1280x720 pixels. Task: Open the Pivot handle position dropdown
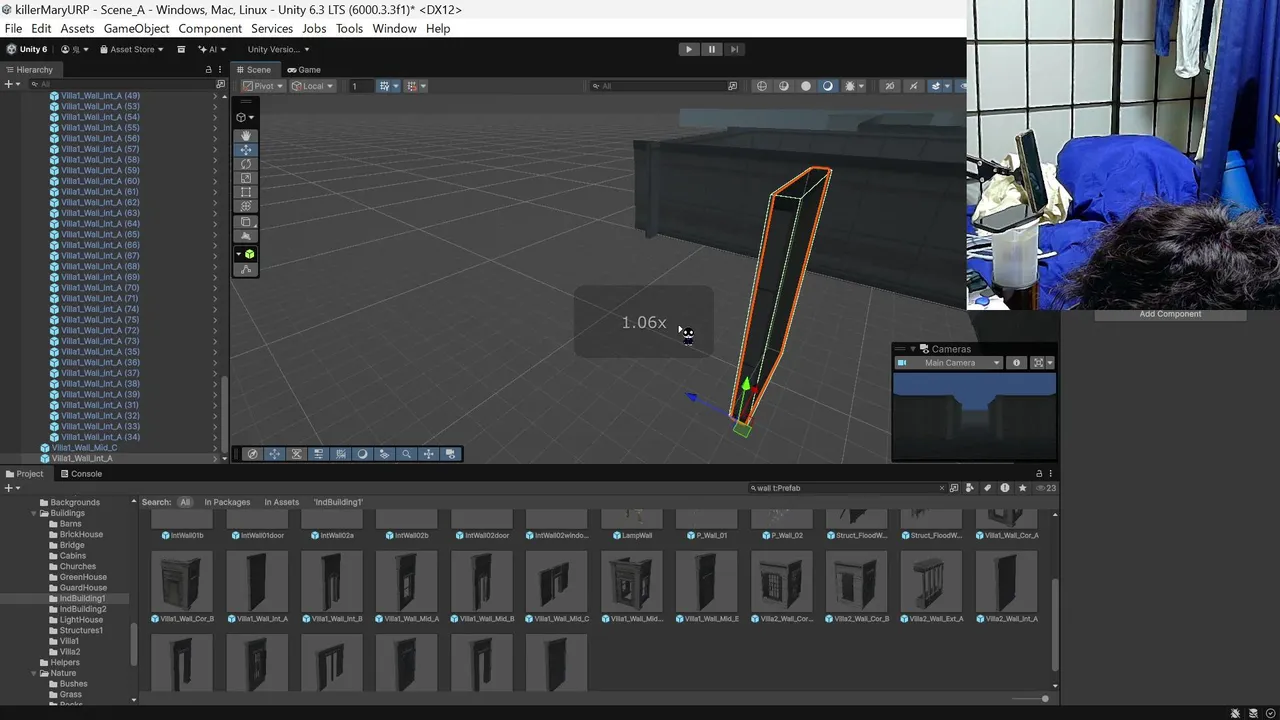pyautogui.click(x=263, y=86)
